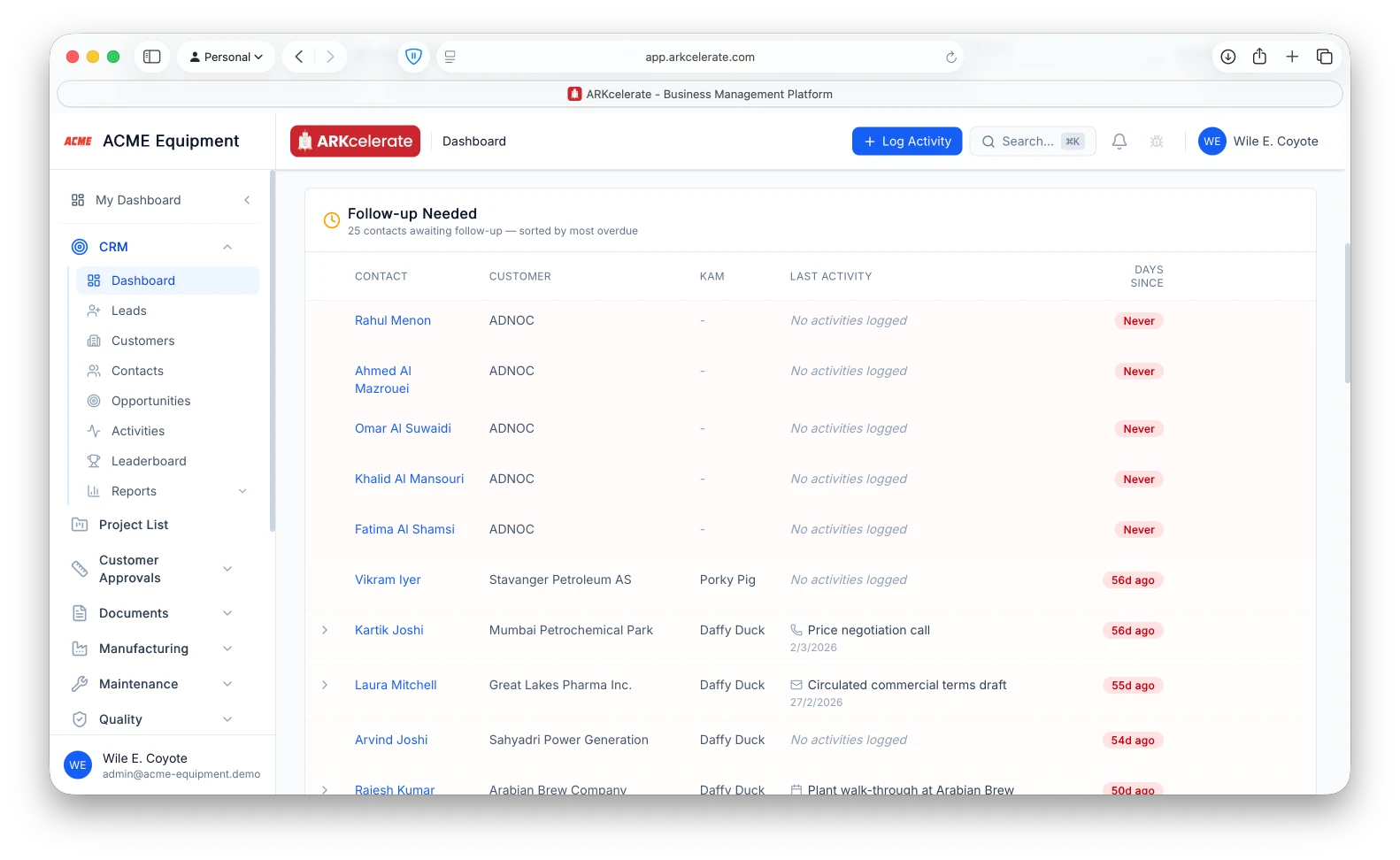Toggle the Safari sidebar icon
1400x860 pixels.
152,57
